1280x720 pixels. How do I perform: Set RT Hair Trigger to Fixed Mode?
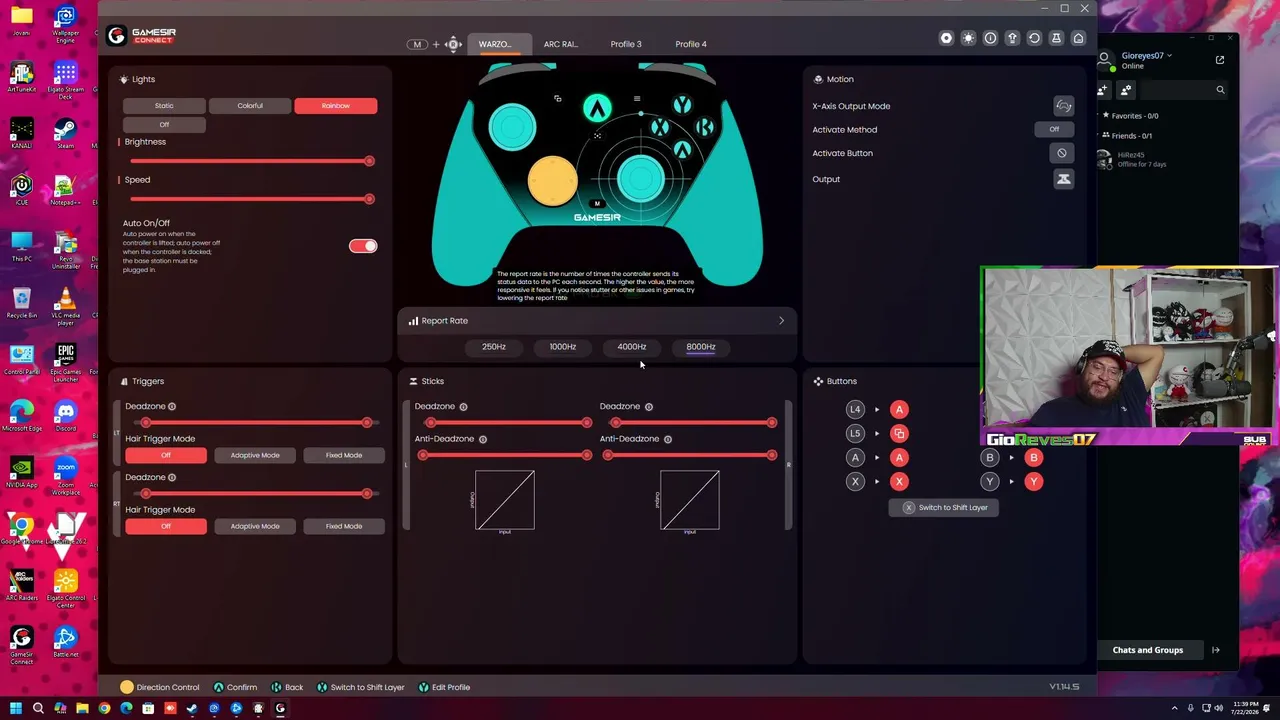pyautogui.click(x=344, y=526)
